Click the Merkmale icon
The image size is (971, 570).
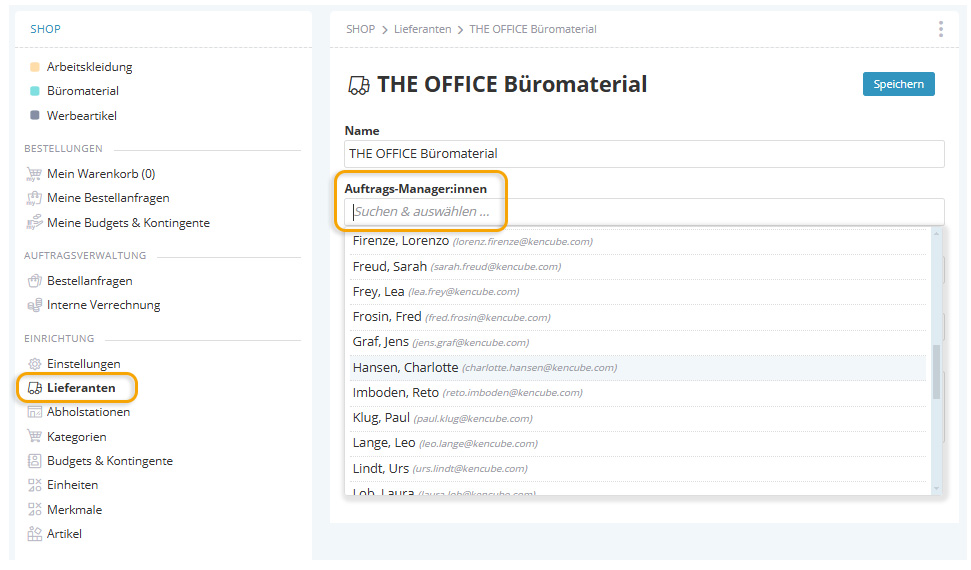point(35,509)
